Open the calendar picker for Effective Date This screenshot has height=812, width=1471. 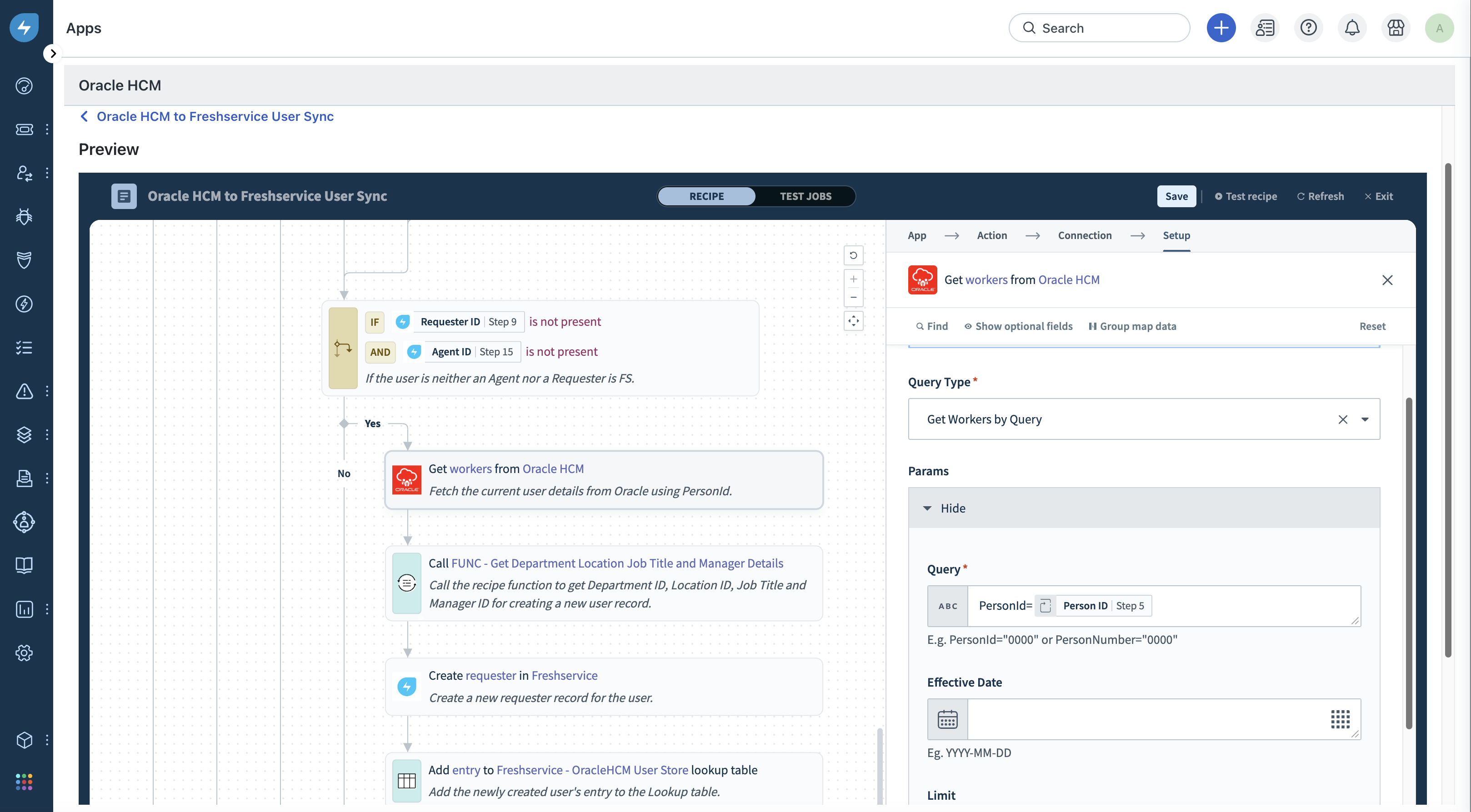tap(947, 719)
